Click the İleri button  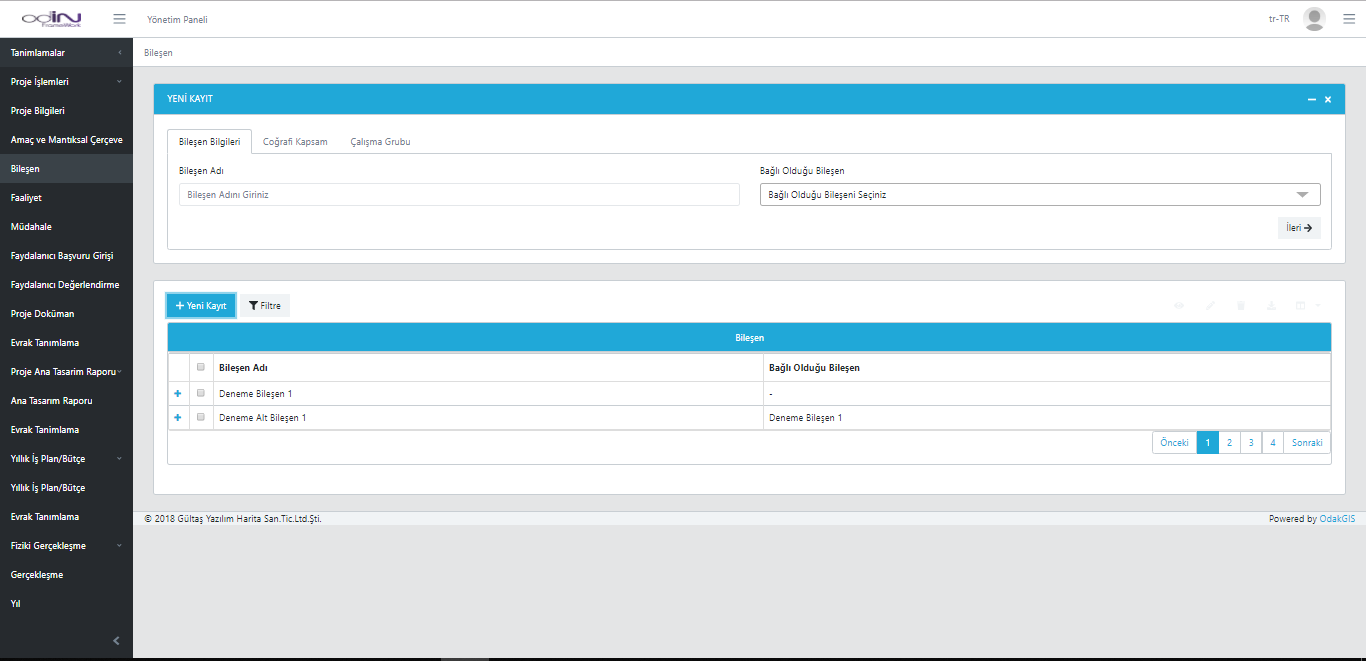pos(1299,228)
